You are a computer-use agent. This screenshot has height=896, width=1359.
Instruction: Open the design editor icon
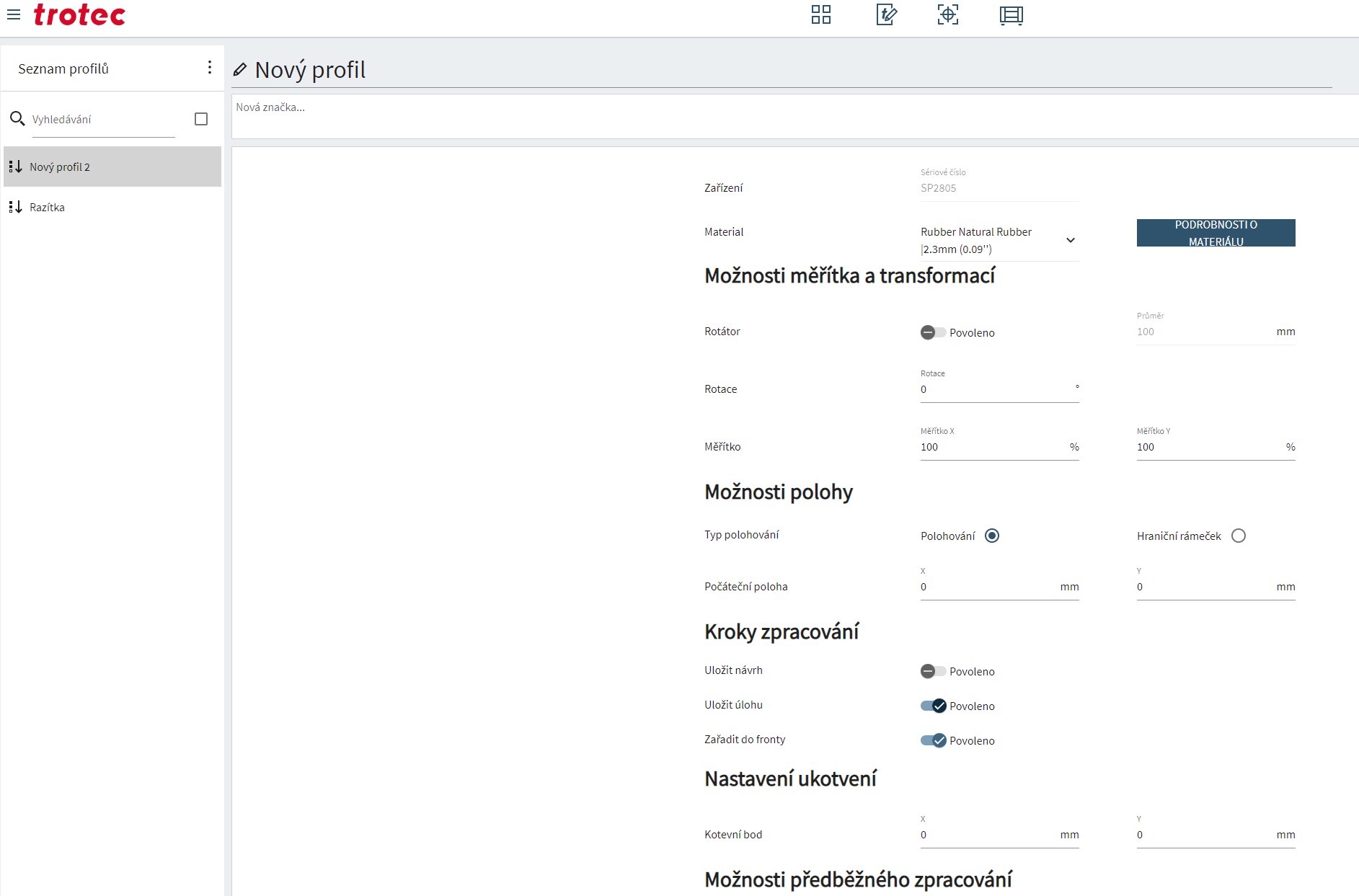click(886, 14)
